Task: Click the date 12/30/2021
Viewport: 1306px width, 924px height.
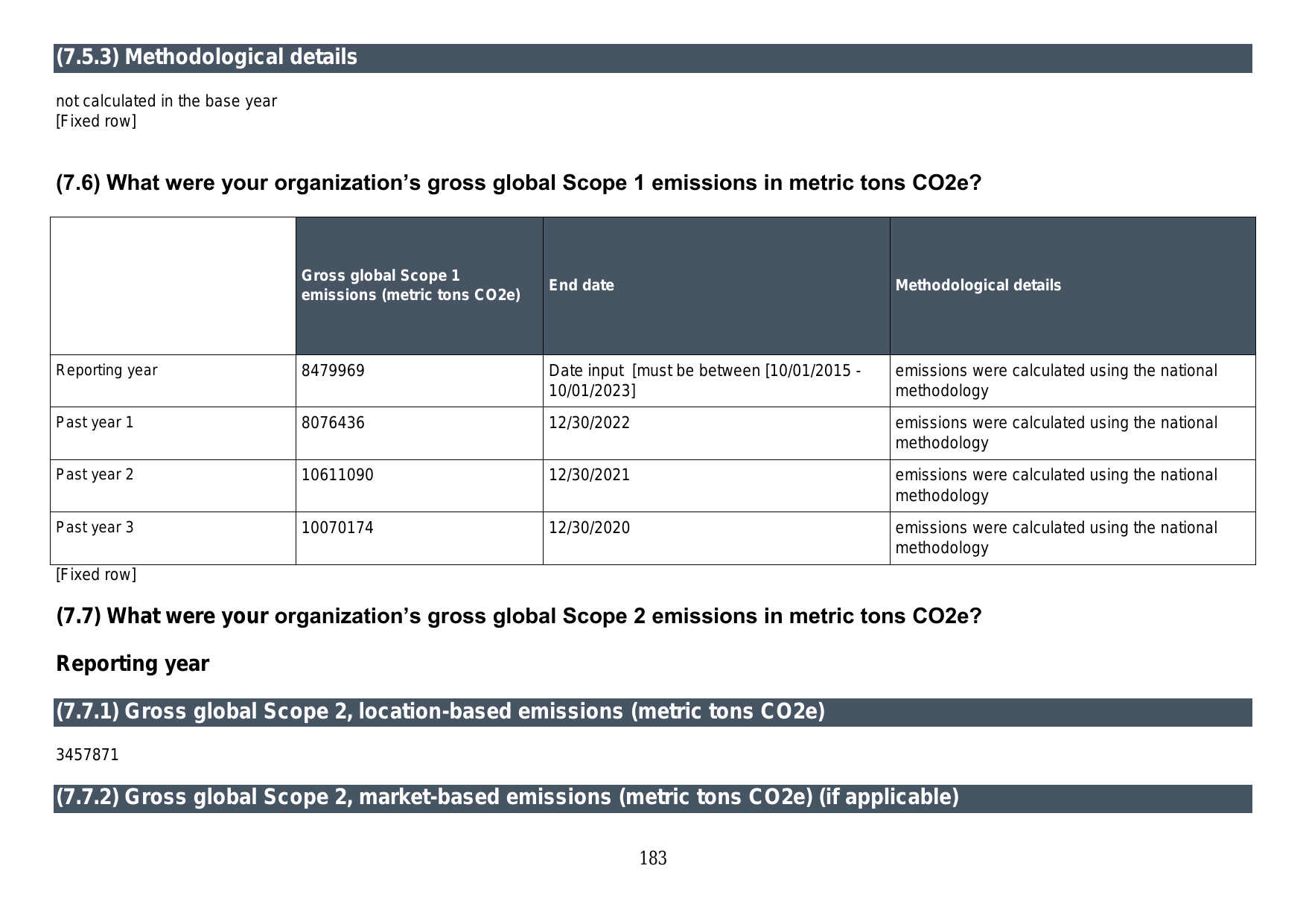Action: point(589,475)
